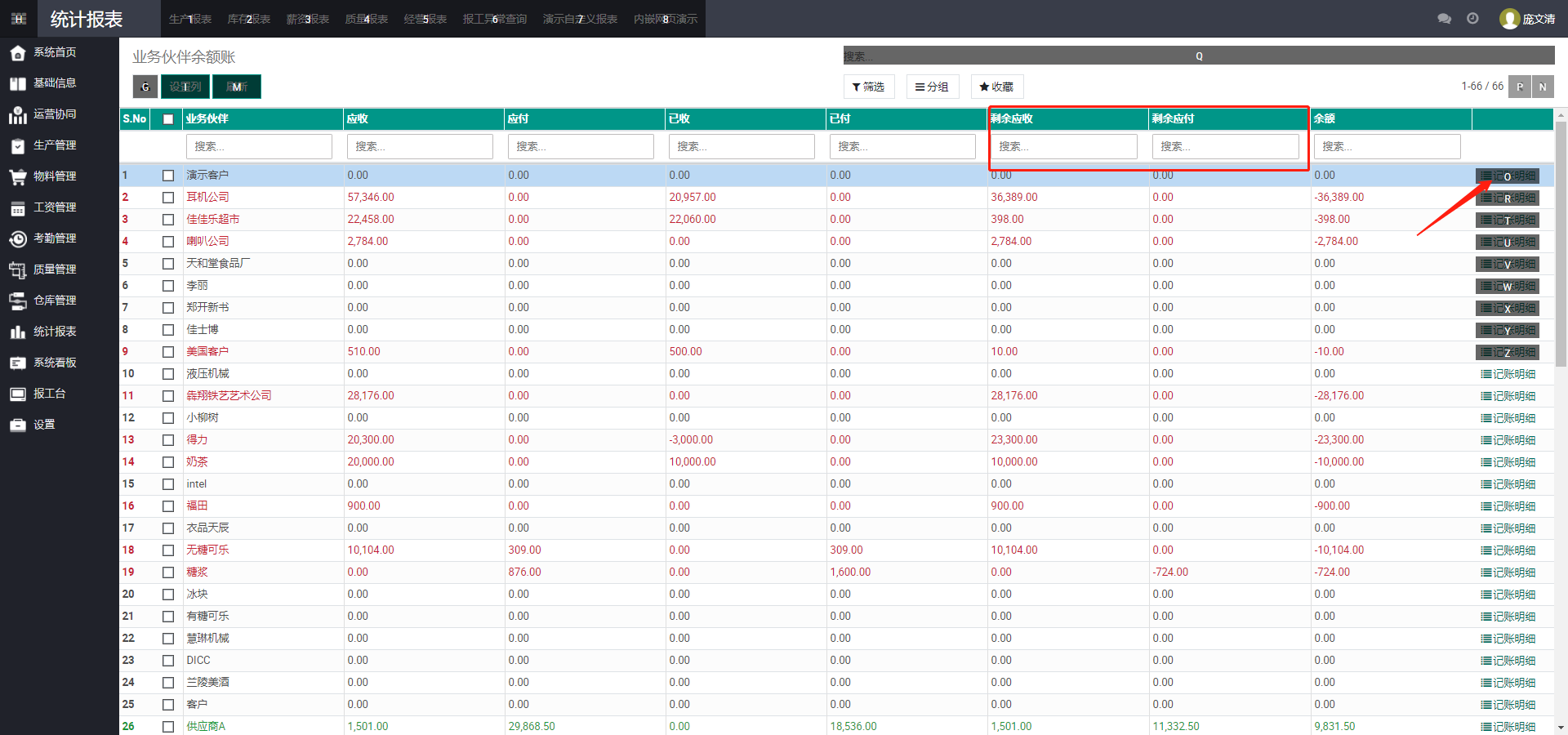Switch to the 库存报表 menu
Image resolution: width=1568 pixels, height=735 pixels.
(x=248, y=19)
